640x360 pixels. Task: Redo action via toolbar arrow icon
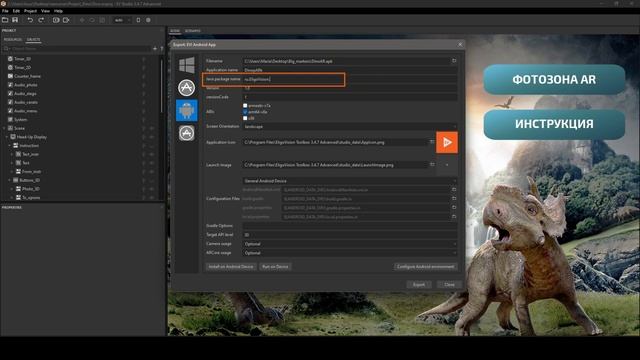[x=41, y=20]
